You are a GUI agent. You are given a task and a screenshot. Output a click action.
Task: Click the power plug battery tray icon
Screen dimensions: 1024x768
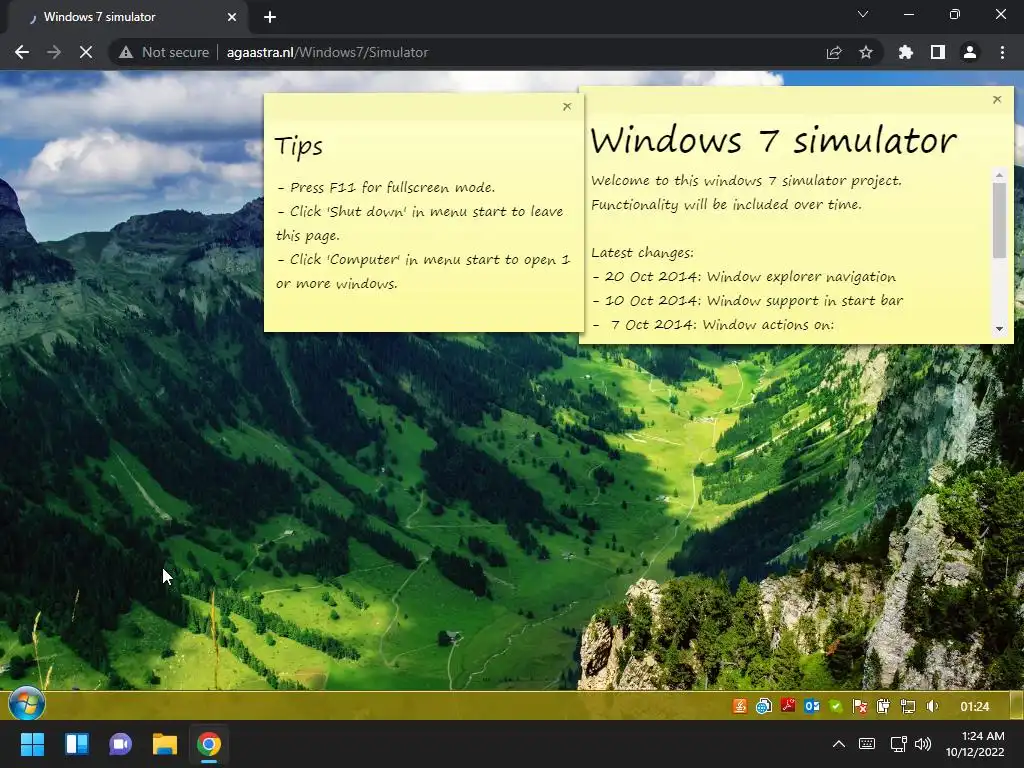[x=884, y=706]
